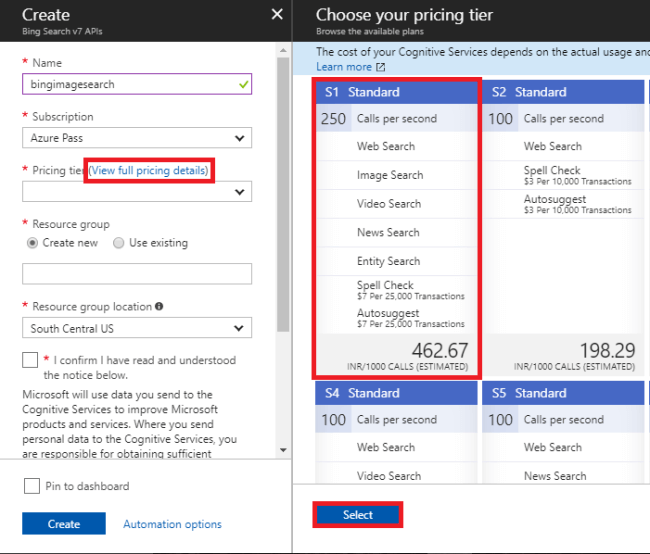This screenshot has height=554, width=650.
Task: Pick the S5 Standard tier card
Action: click(564, 393)
